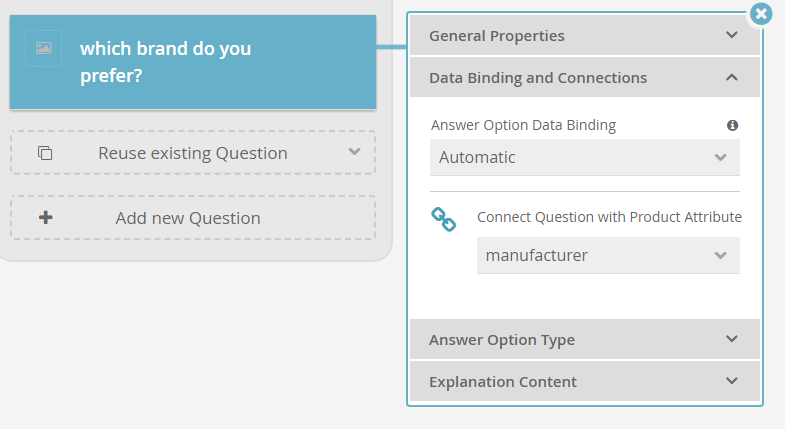Expand the Explanation Content section
The width and height of the screenshot is (785, 429).
click(584, 381)
